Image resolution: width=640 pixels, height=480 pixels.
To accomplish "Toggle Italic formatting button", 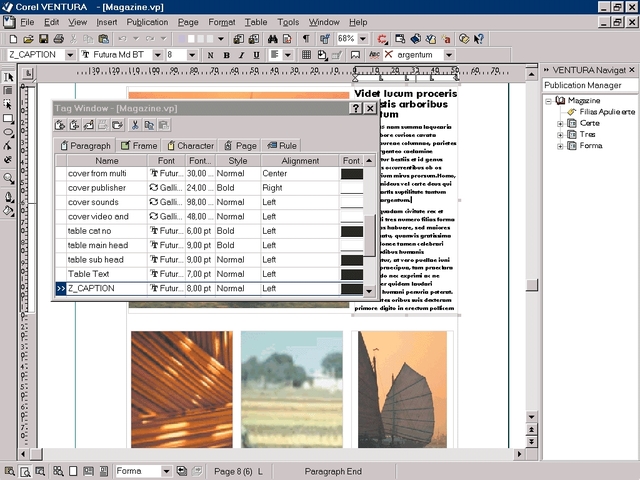I will click(x=241, y=55).
